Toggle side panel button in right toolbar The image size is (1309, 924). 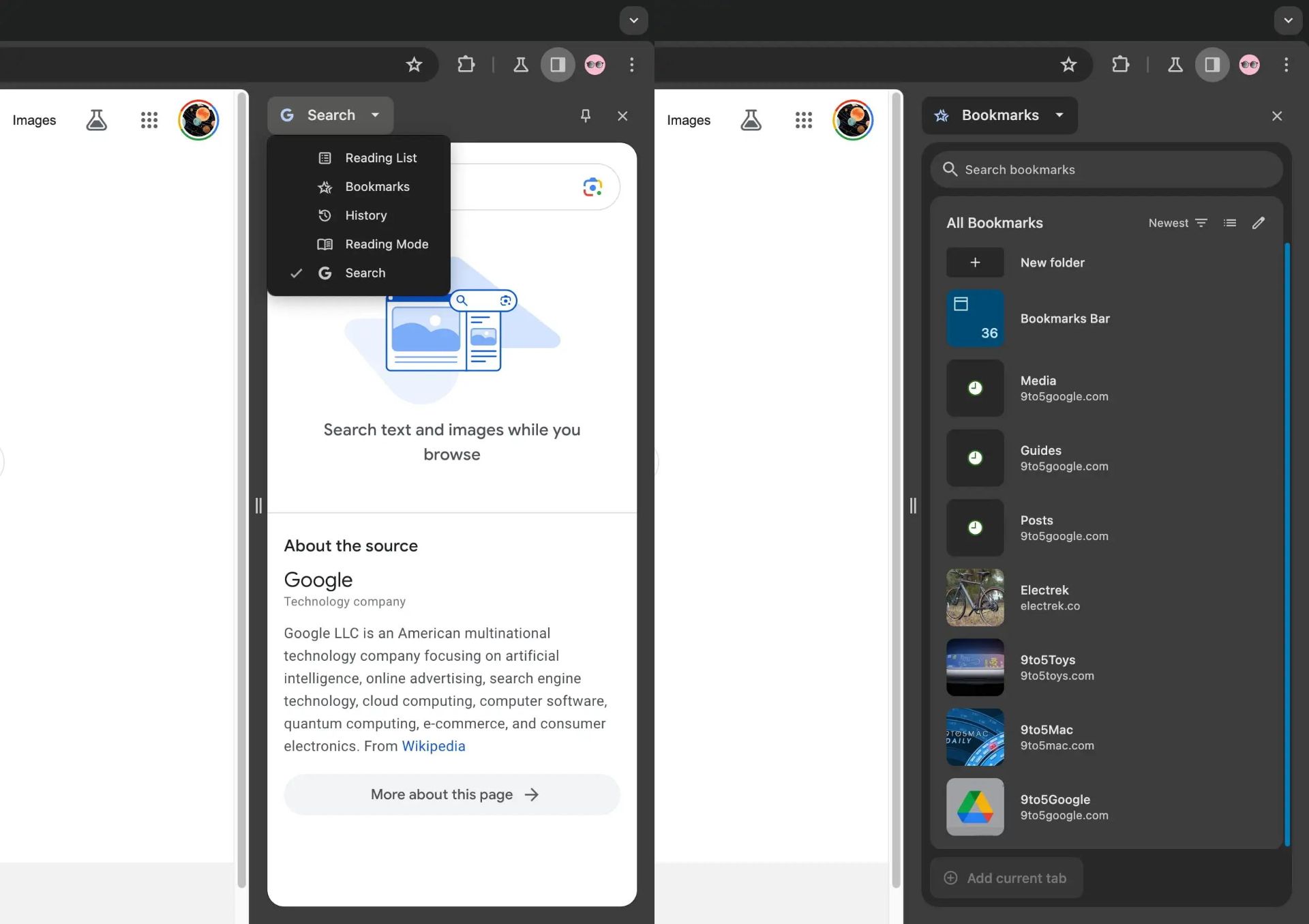(x=1212, y=65)
